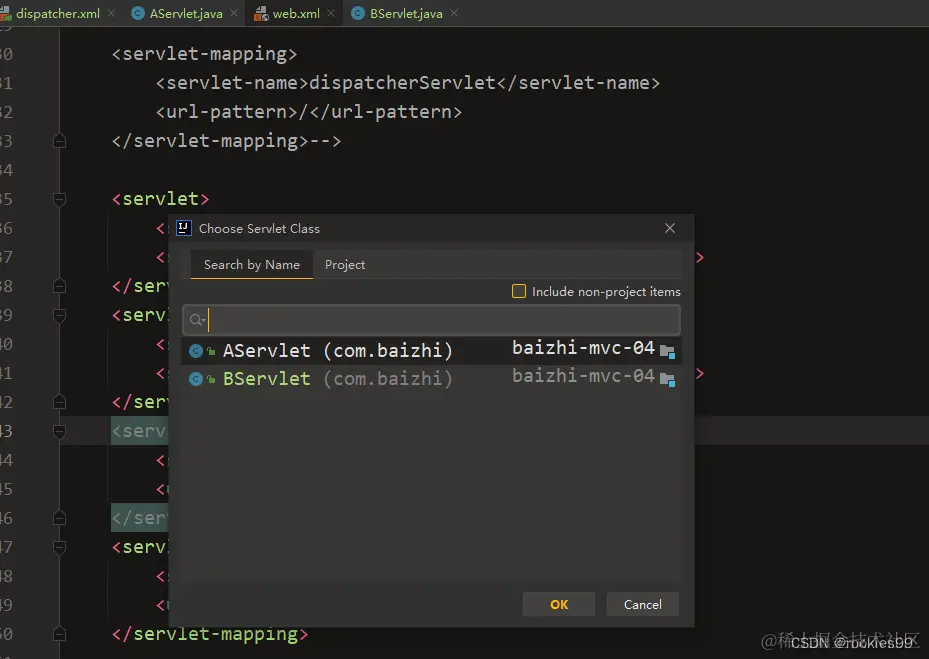Toggle the fold marker on highlighted line 43
This screenshot has height=659, width=929.
[x=59, y=431]
